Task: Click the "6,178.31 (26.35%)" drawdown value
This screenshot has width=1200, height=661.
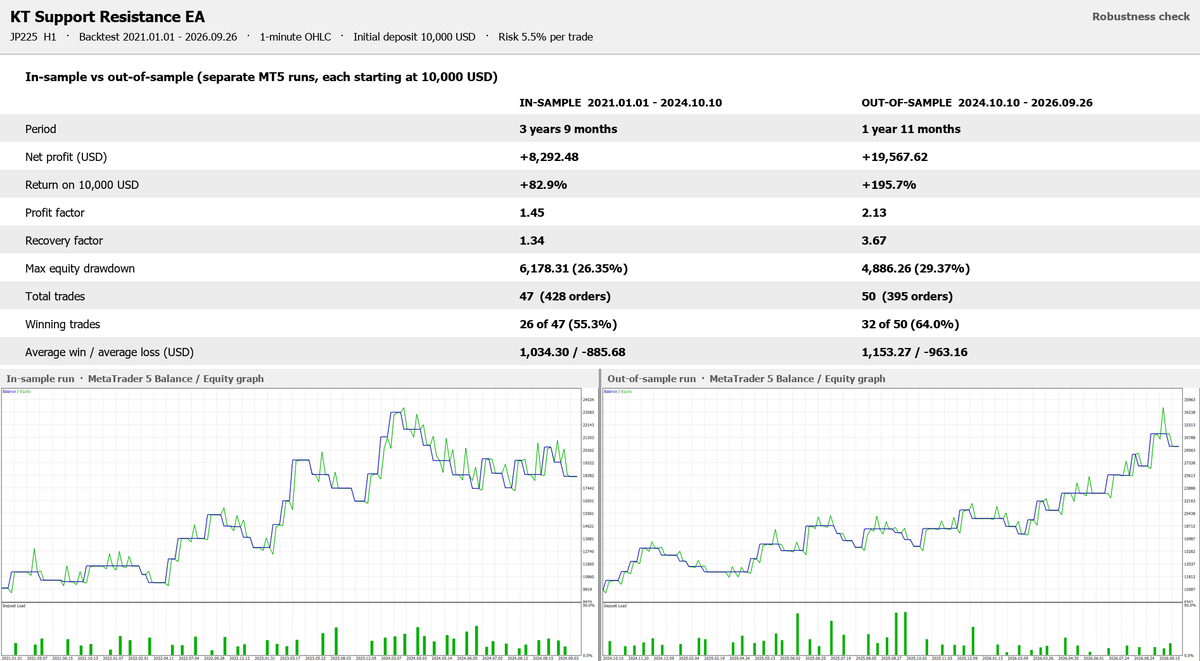Action: tap(573, 269)
